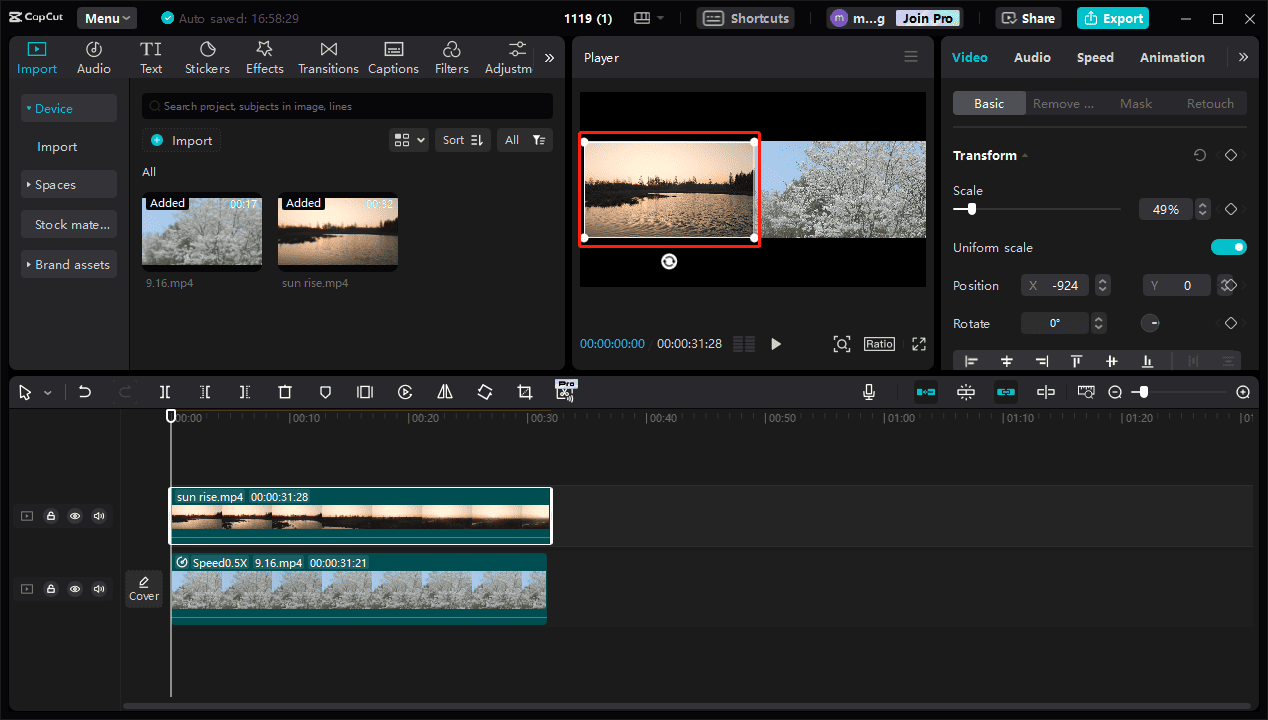Image resolution: width=1268 pixels, height=720 pixels.
Task: Open the Freeze frame icon in the toolbar
Action: 365,392
